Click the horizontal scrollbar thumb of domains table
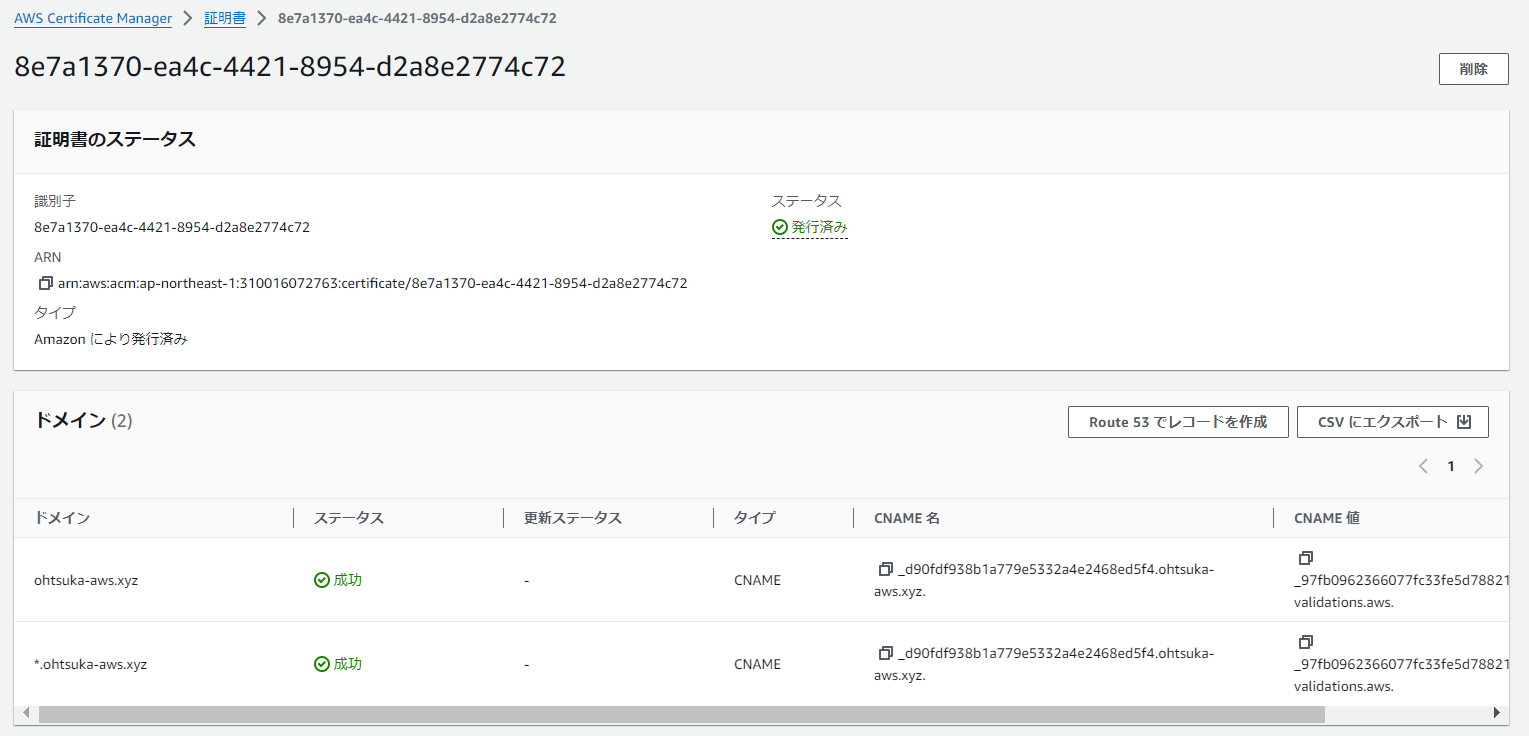The image size is (1529, 736). (681, 713)
